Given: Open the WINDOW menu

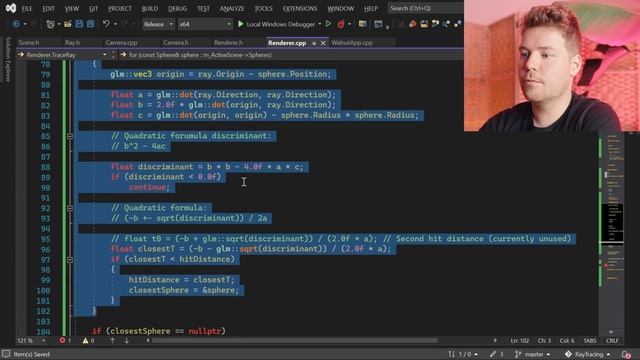Looking at the screenshot, I should click(x=340, y=9).
